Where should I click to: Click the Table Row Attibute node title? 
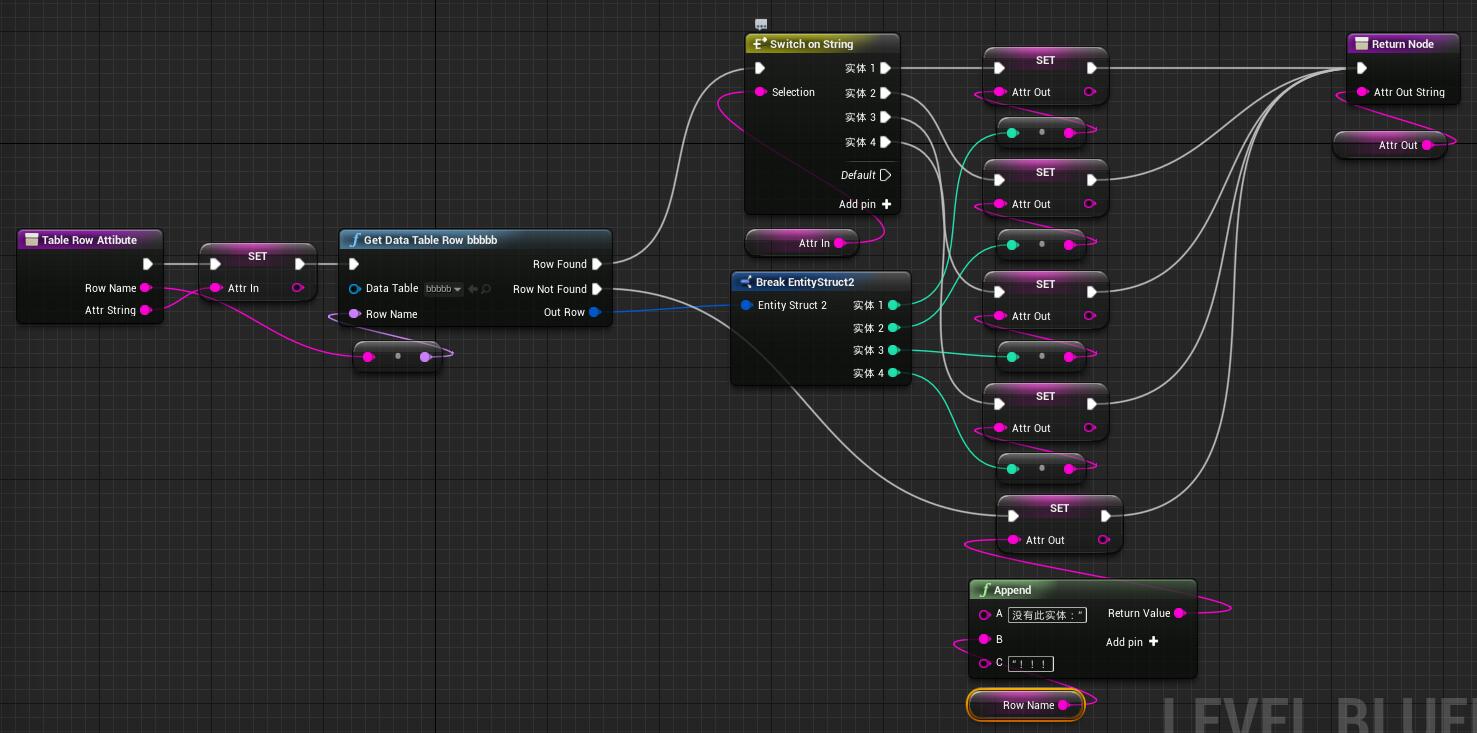(89, 240)
